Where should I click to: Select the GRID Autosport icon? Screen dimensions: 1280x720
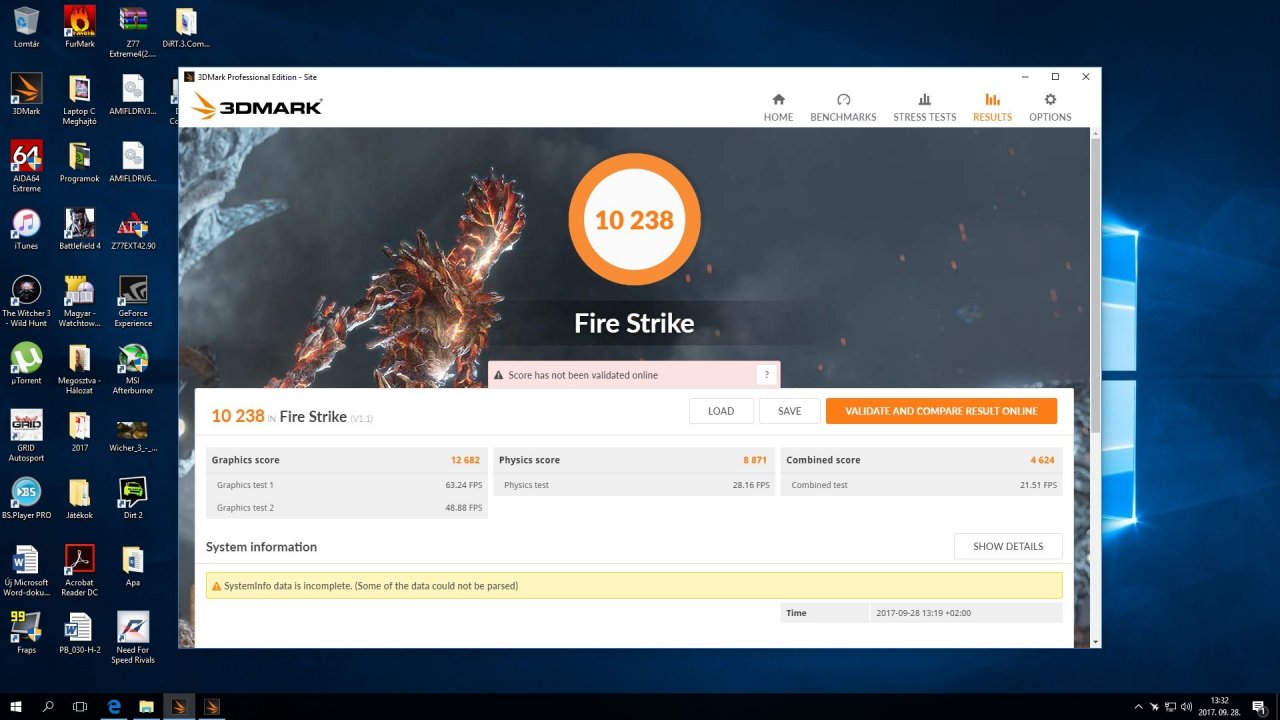(x=27, y=434)
